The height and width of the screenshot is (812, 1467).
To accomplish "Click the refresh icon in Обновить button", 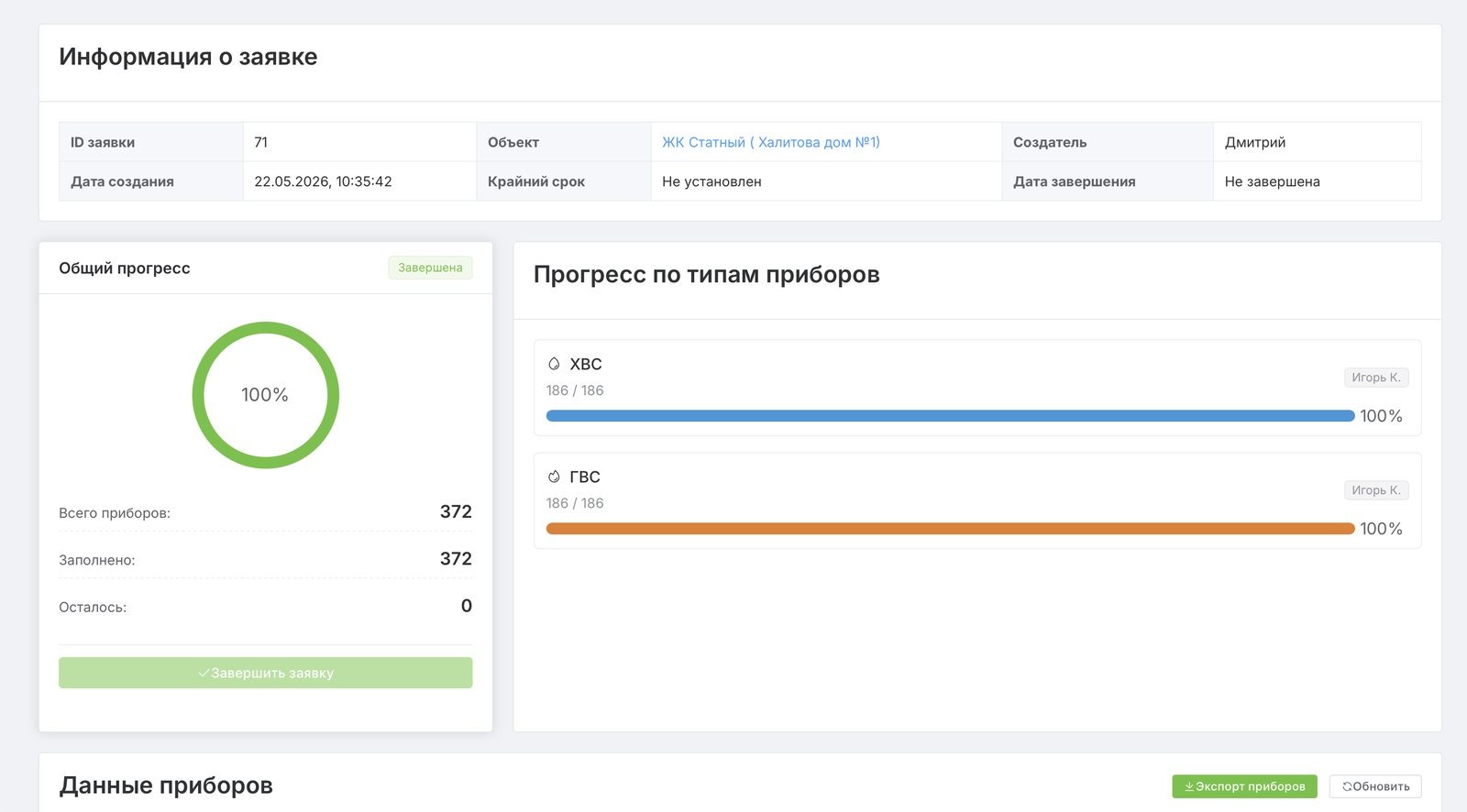I will pyautogui.click(x=1347, y=786).
